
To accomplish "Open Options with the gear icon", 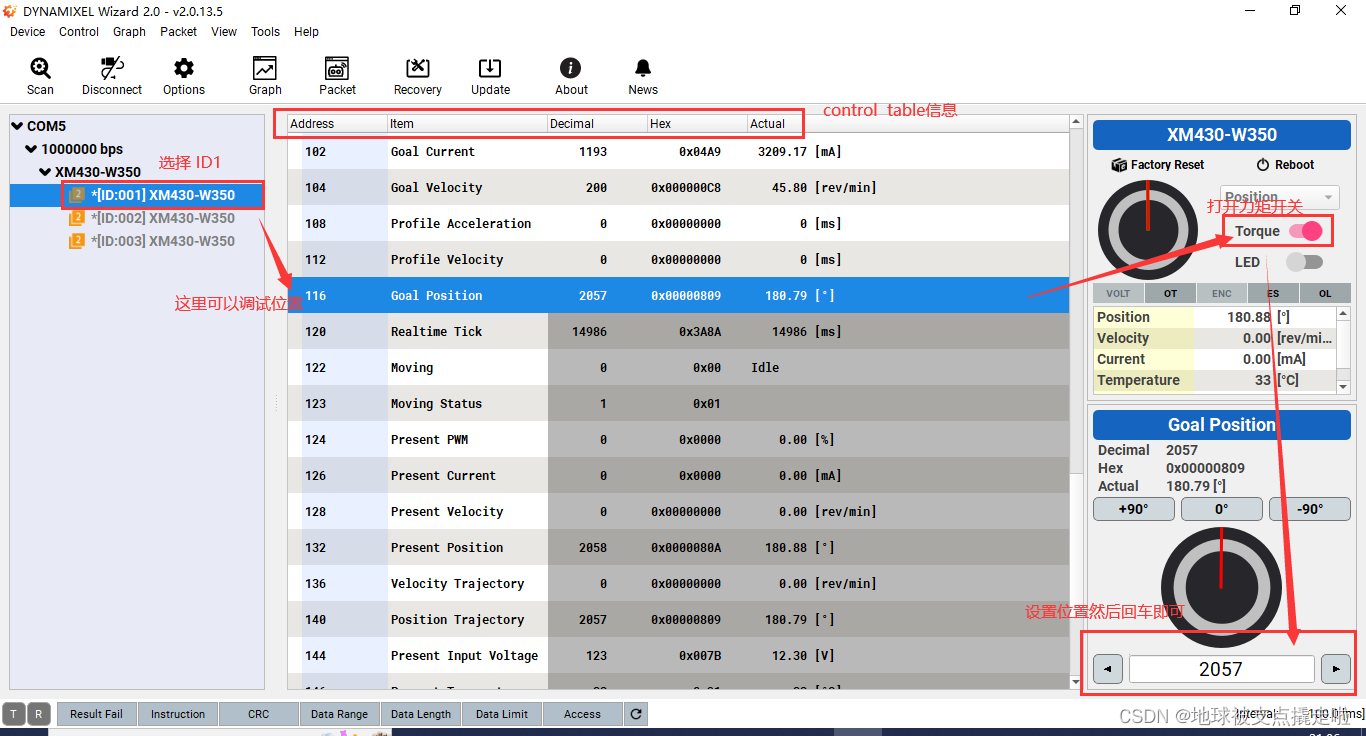I will pos(184,75).
